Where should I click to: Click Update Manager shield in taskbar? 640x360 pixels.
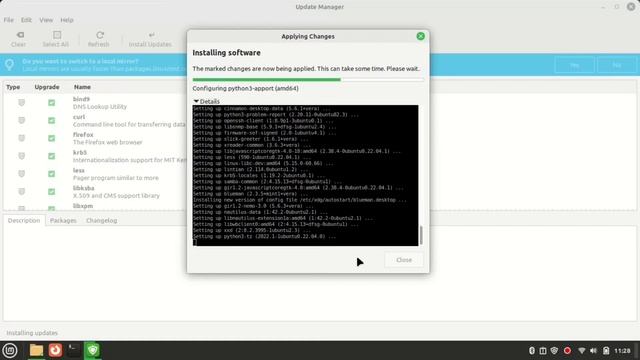point(93,350)
